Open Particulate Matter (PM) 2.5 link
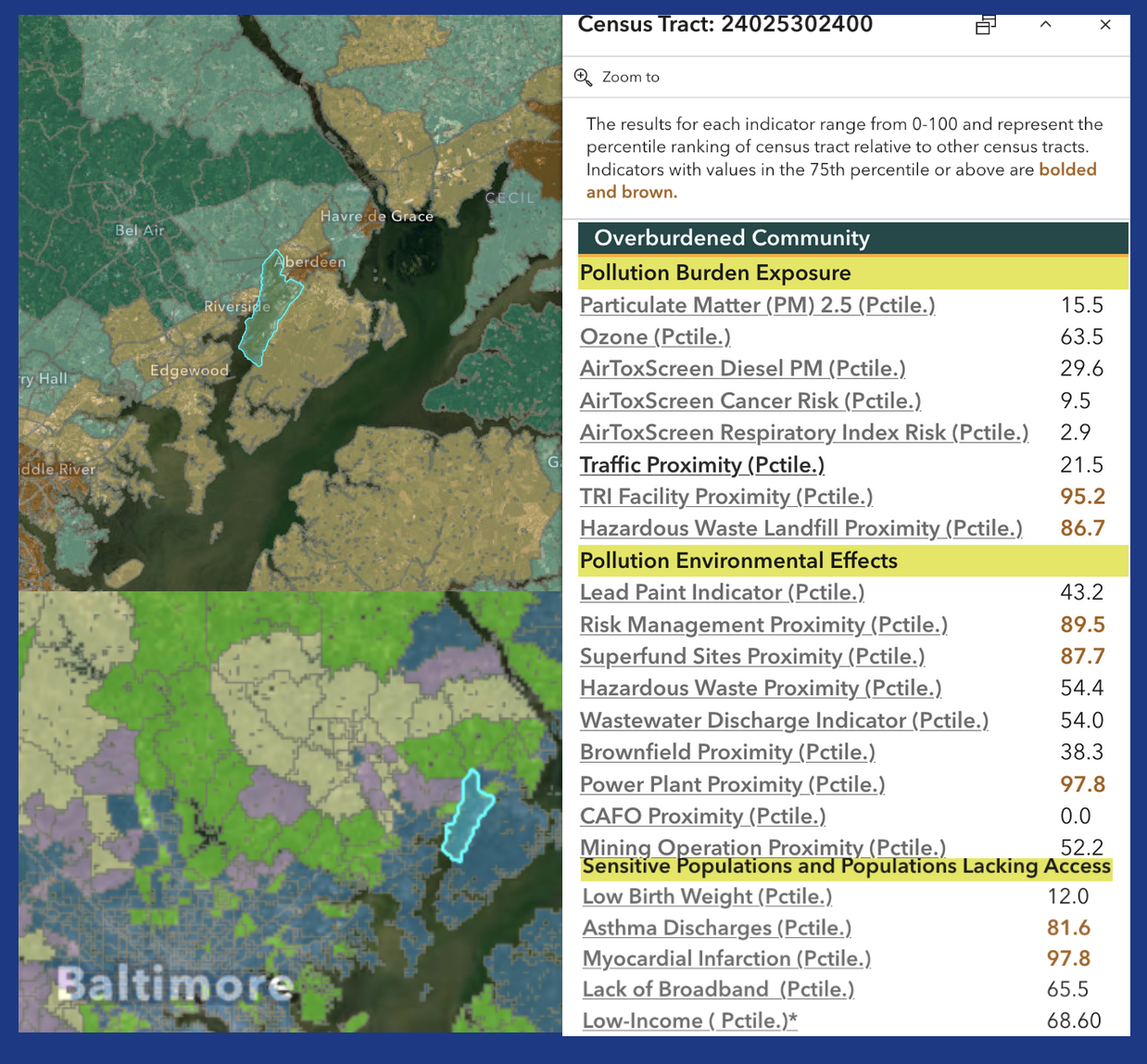Screen dimensions: 1147x1064 (757, 305)
